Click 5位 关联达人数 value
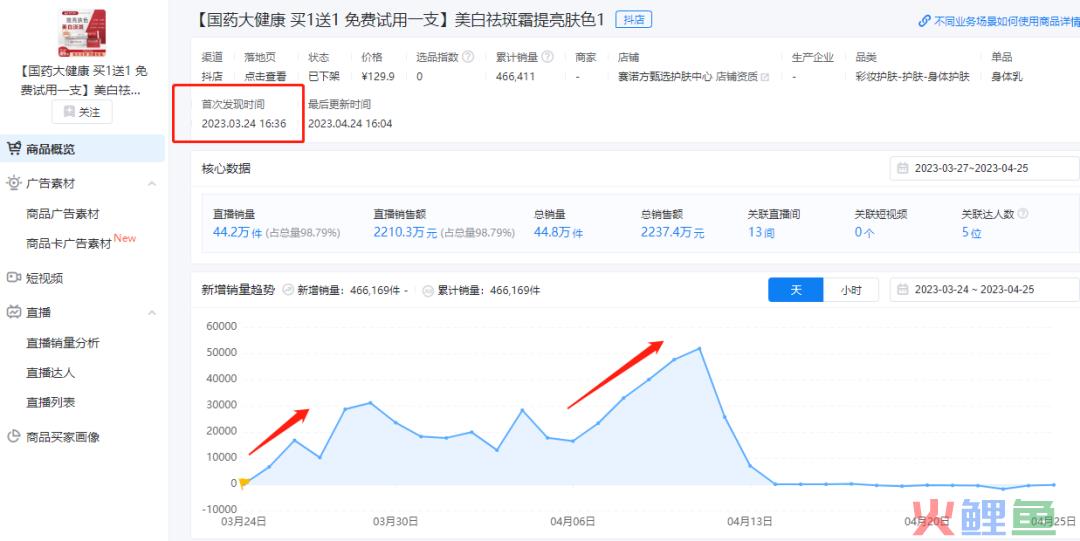The height and width of the screenshot is (541, 1080). click(x=971, y=233)
